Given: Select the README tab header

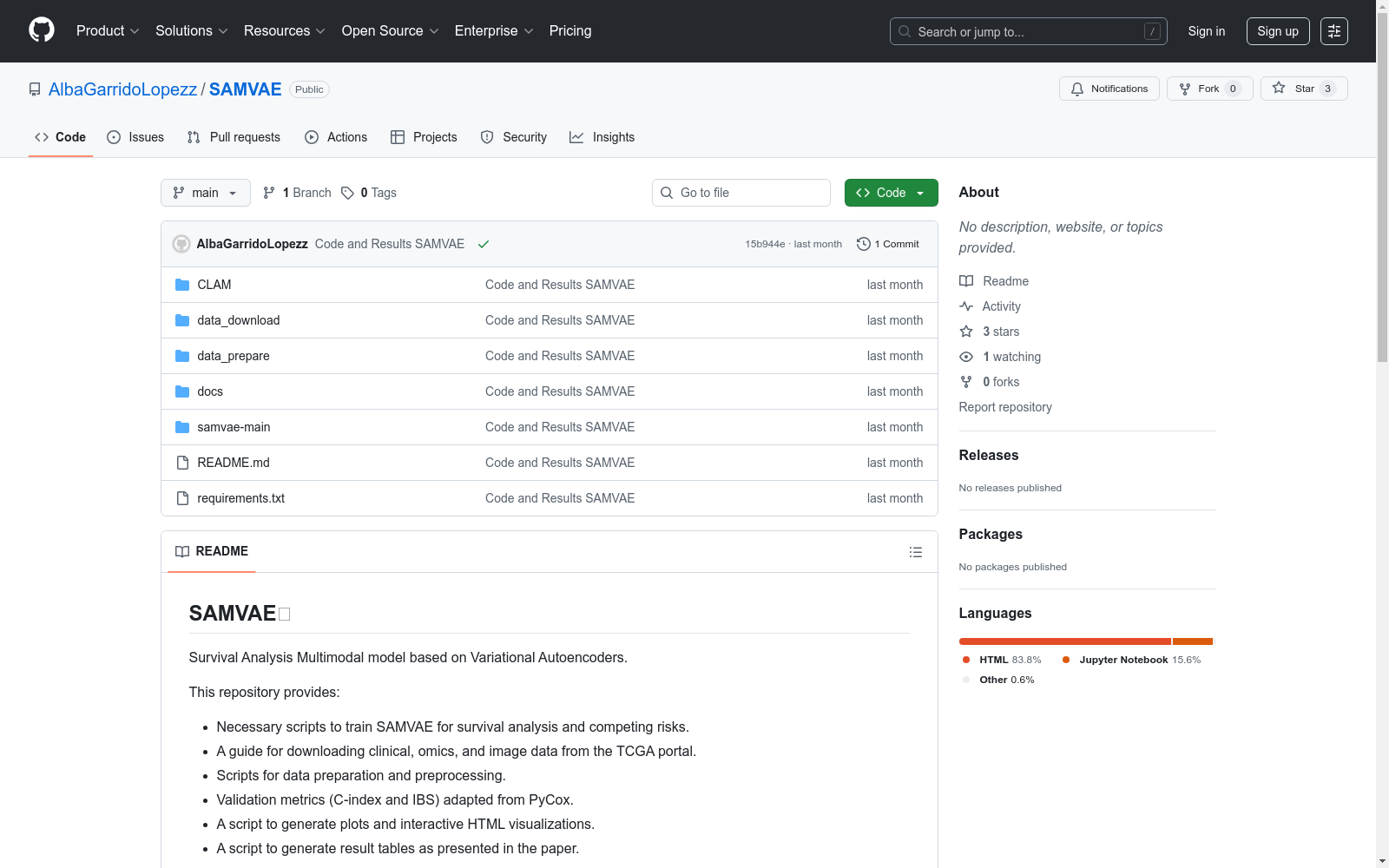Looking at the screenshot, I should pyautogui.click(x=212, y=551).
